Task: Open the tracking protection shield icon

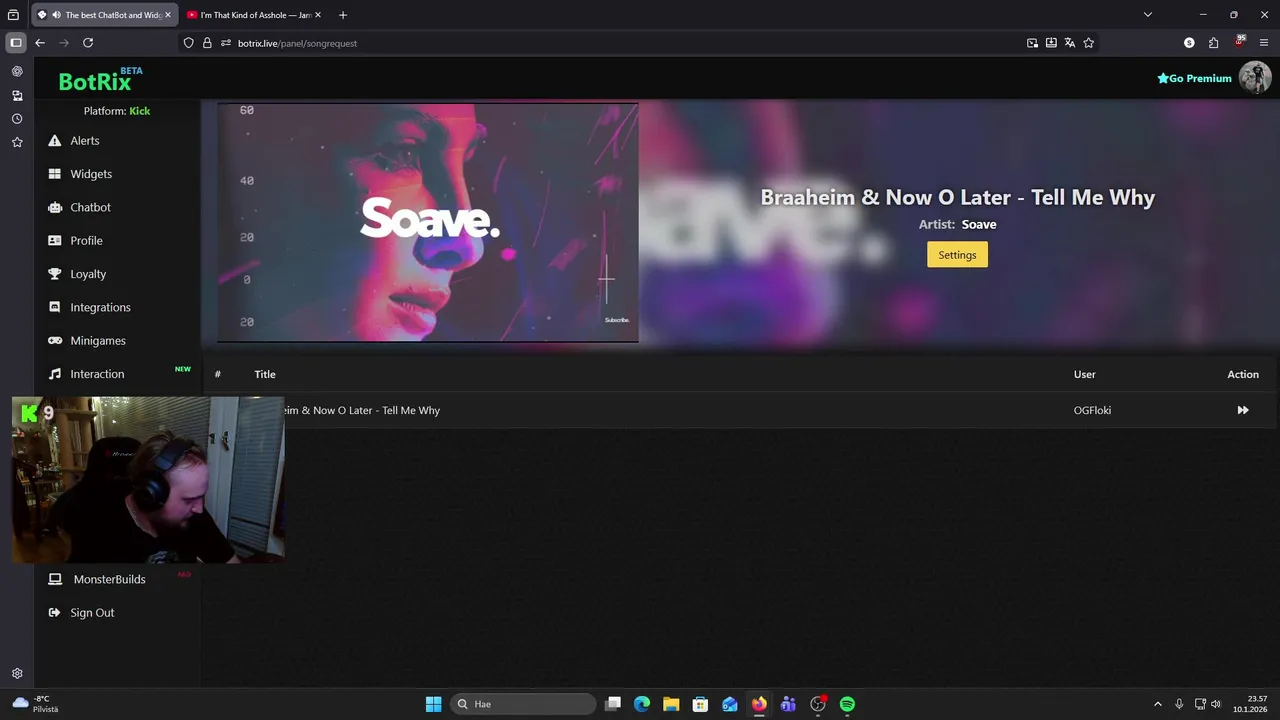Action: point(188,43)
